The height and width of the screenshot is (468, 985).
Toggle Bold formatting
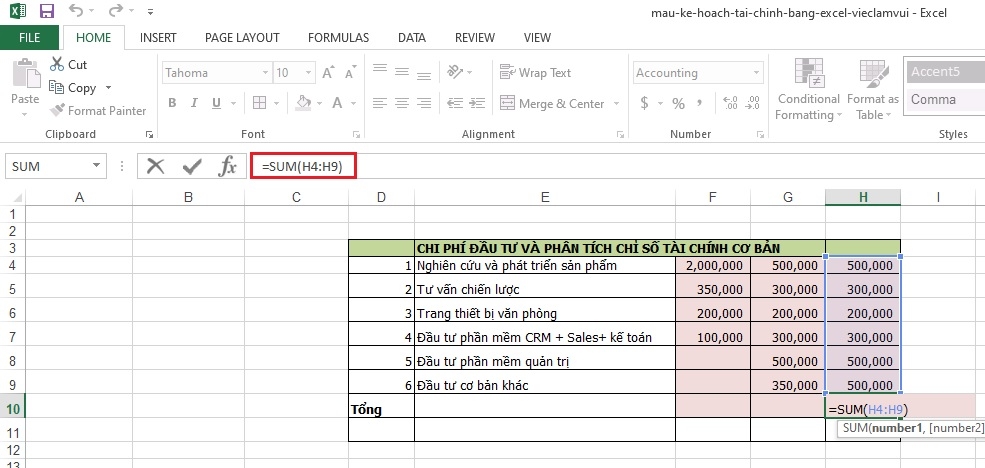[x=172, y=103]
